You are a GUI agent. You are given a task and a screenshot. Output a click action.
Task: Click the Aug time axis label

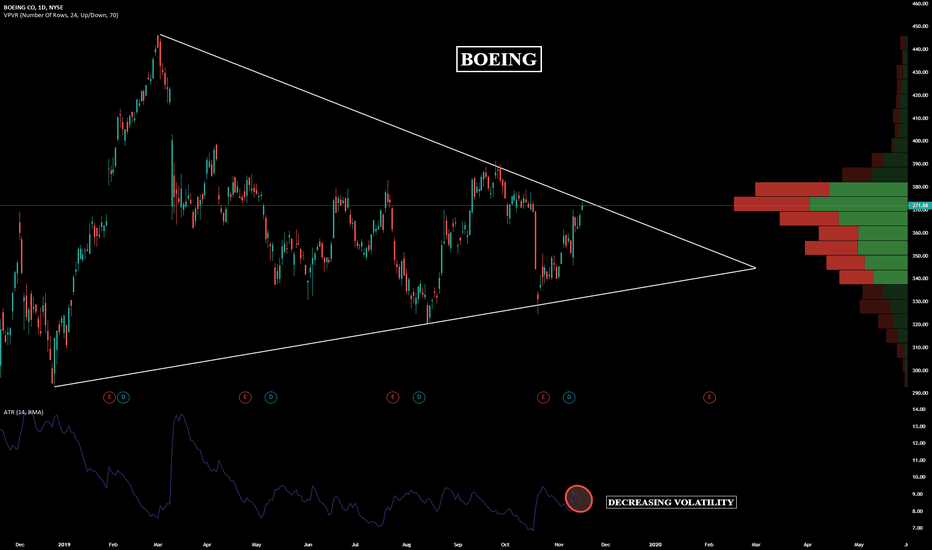[x=407, y=544]
